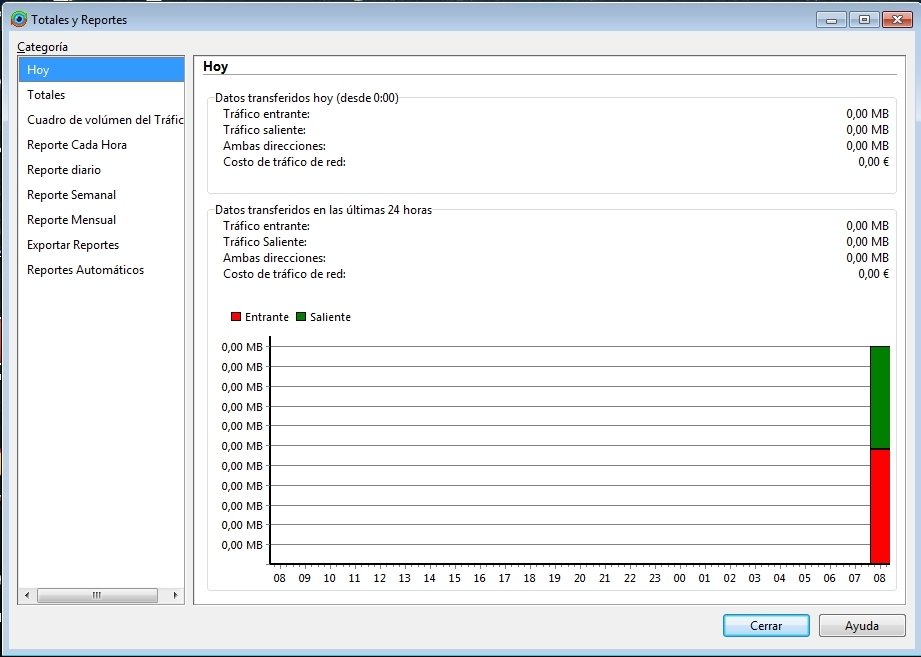The image size is (921, 657).
Task: Open Reporte Mensual
Action: coord(102,220)
